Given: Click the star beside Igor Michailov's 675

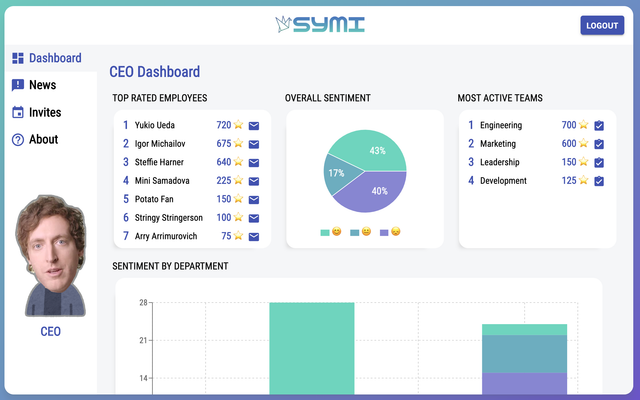Looking at the screenshot, I should coord(238,143).
